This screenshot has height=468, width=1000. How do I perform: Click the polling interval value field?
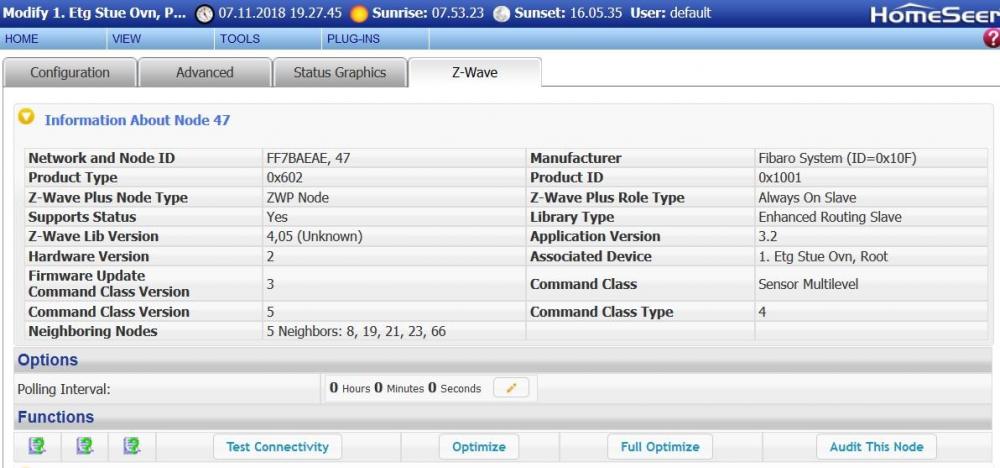pos(405,388)
